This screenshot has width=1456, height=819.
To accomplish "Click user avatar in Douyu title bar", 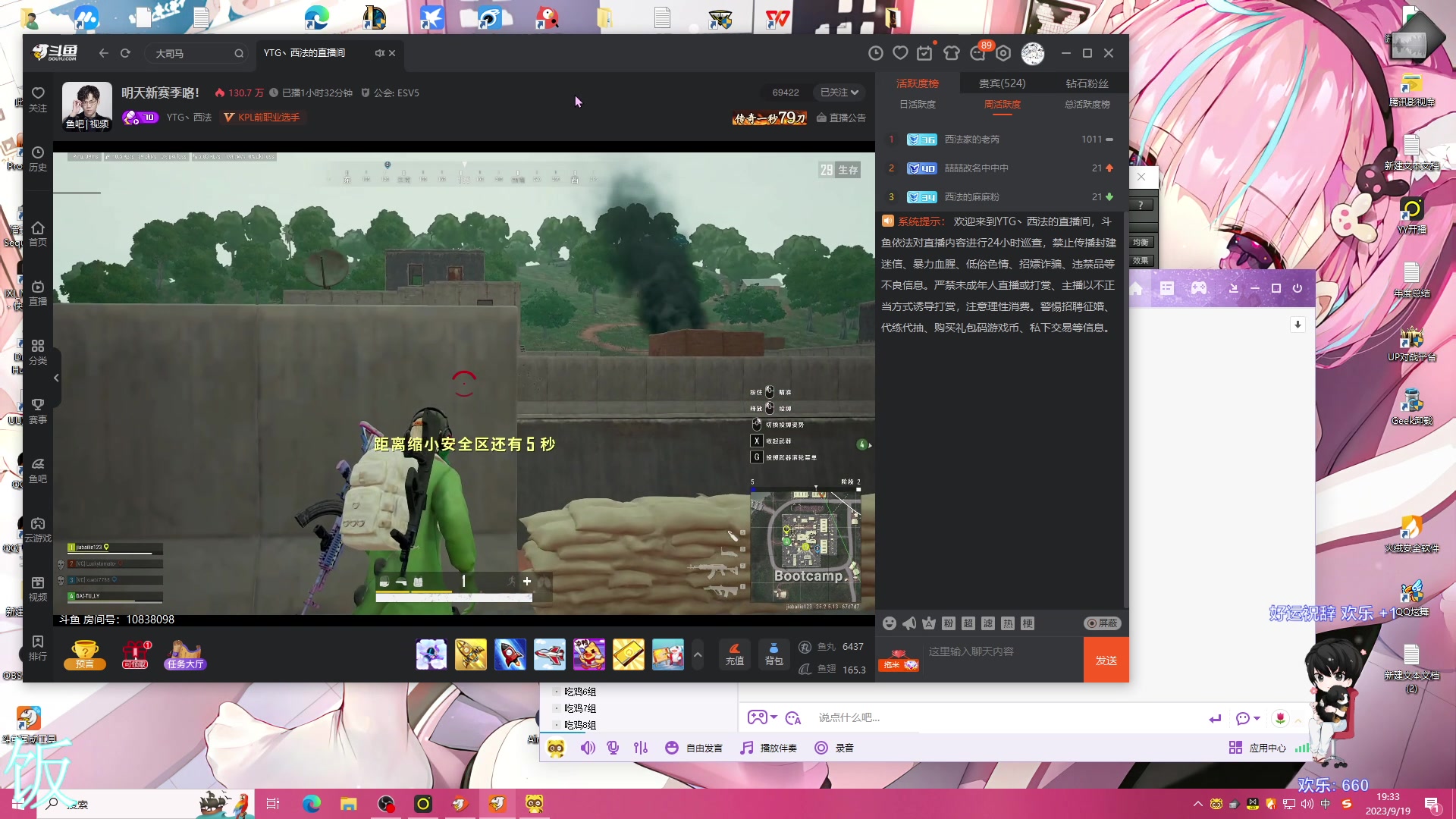I will [1033, 53].
